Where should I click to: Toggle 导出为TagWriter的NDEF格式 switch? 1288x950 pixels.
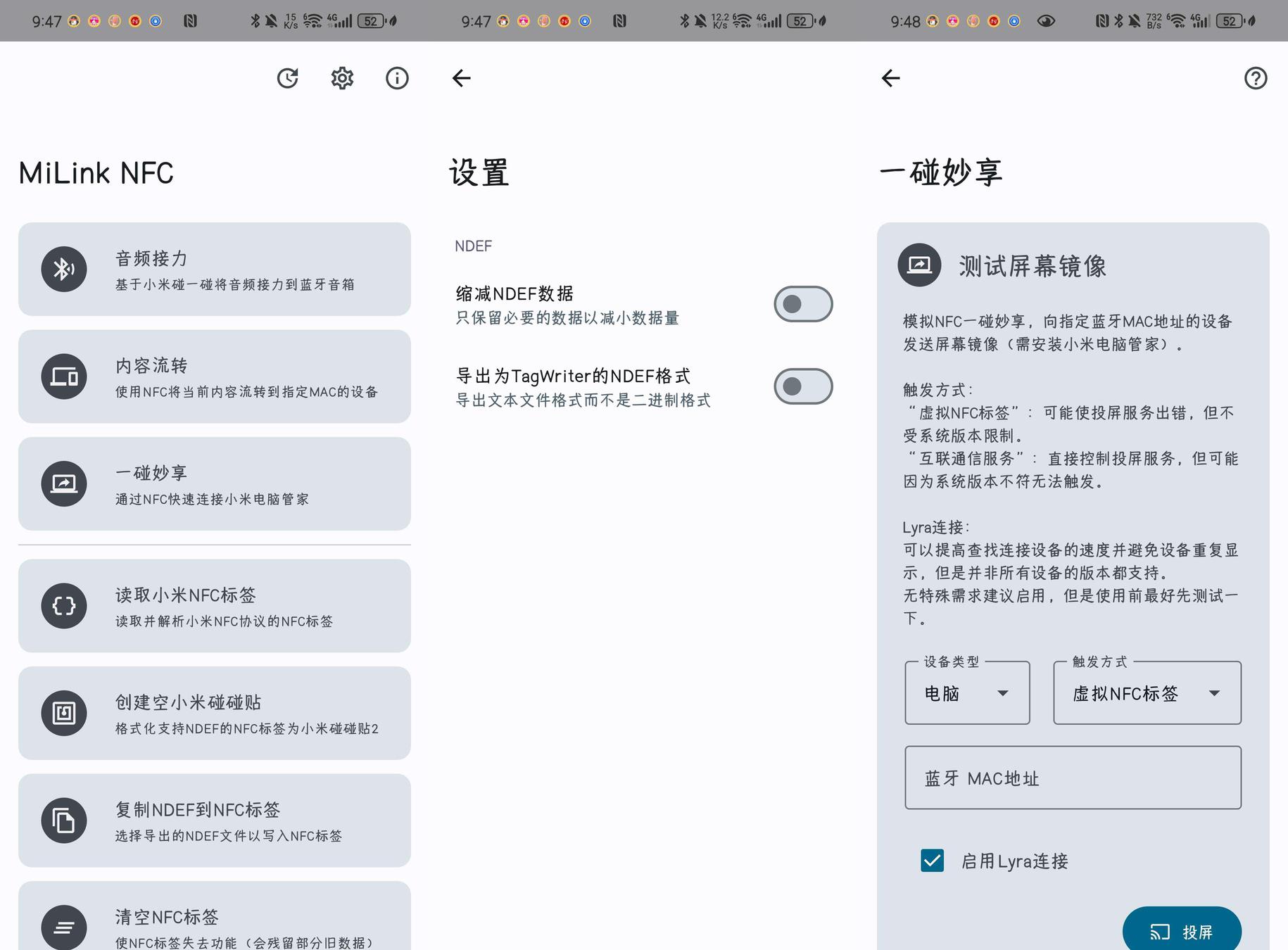point(803,386)
